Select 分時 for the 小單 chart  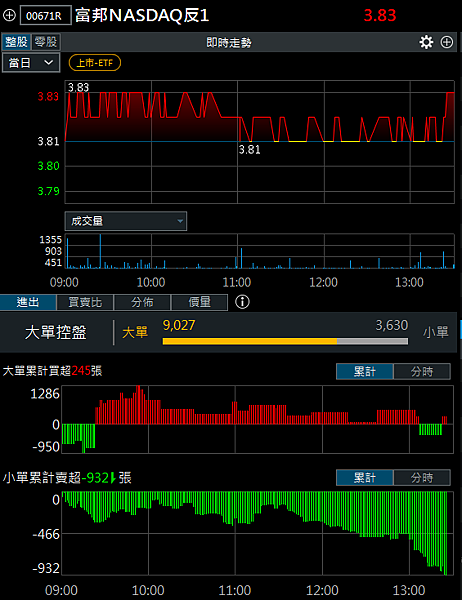(422, 478)
